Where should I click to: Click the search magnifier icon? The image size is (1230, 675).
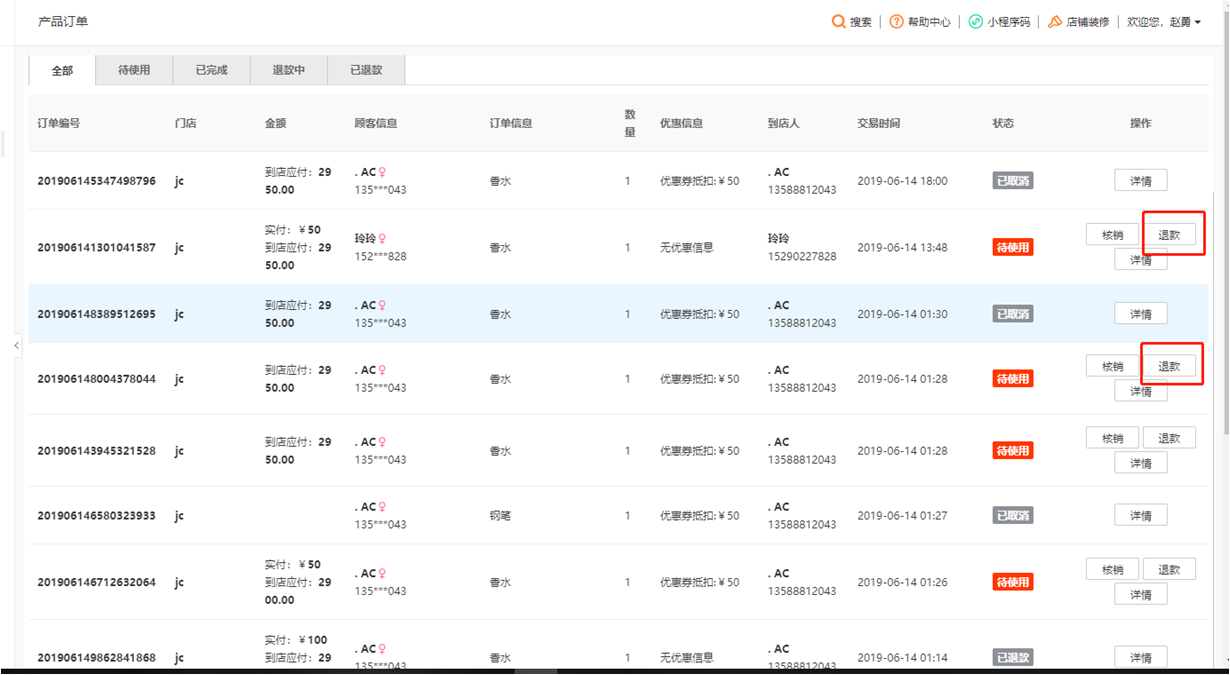838,22
